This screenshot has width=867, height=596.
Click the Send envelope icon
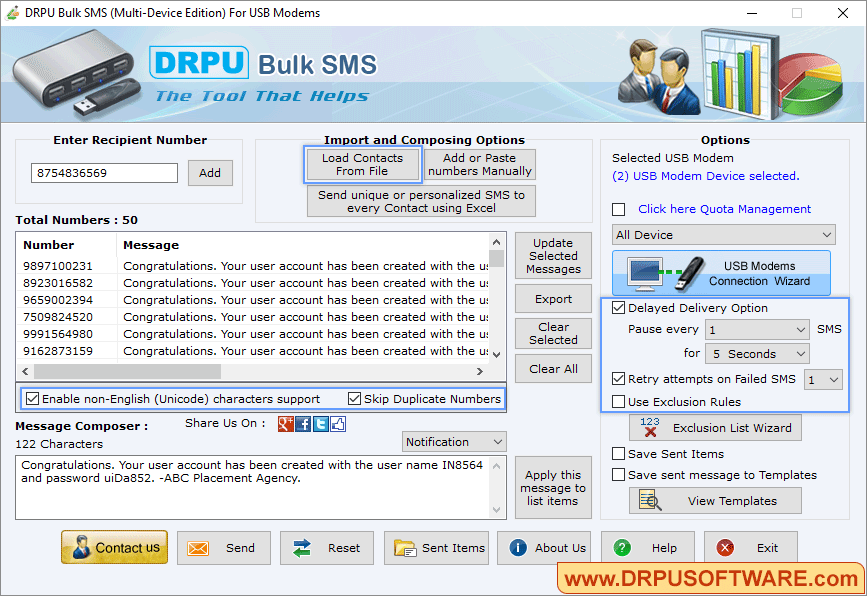[198, 548]
